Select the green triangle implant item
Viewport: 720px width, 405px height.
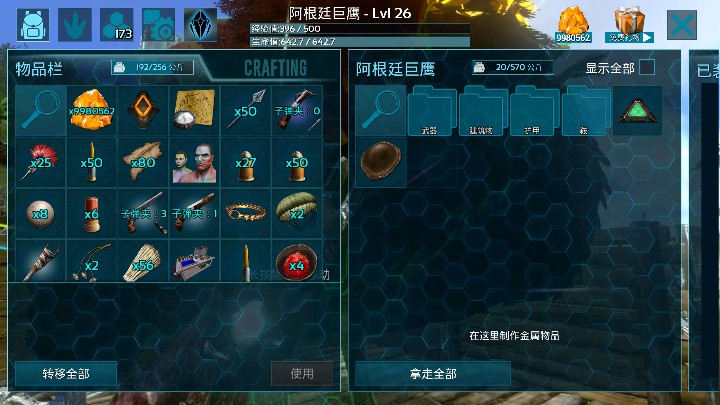tap(637, 110)
